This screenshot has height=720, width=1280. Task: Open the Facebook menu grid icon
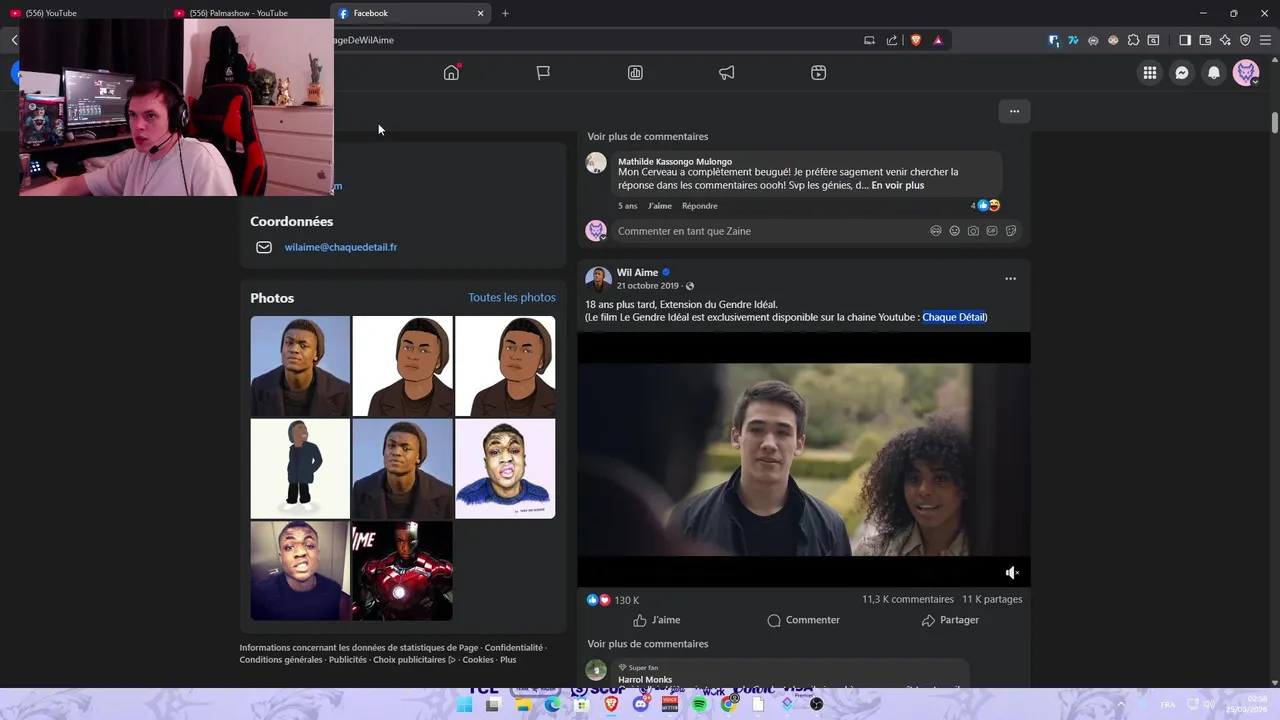[x=1150, y=72]
